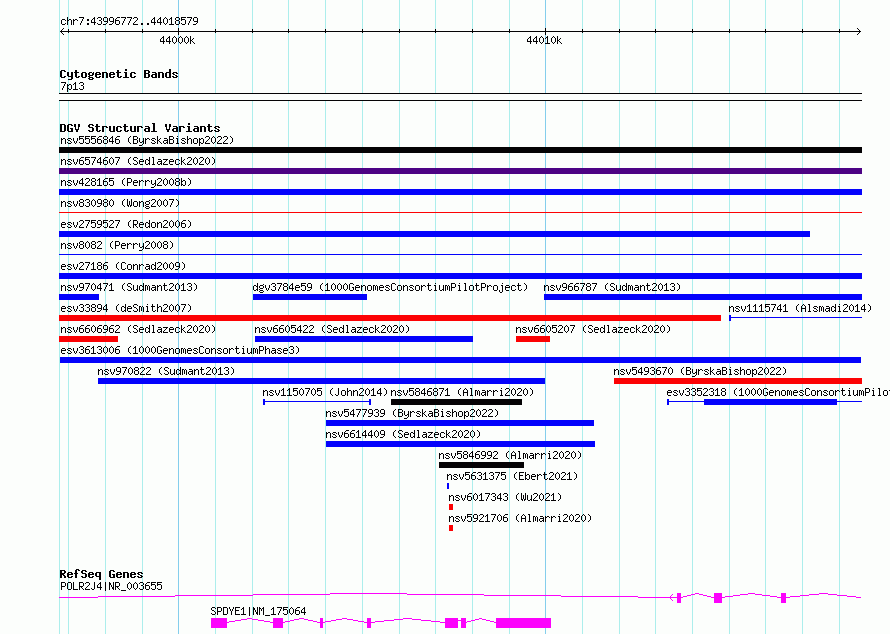The height and width of the screenshot is (634, 890).
Task: Open nsv6574607 (Sedlazeck2020) label
Action: (138, 161)
